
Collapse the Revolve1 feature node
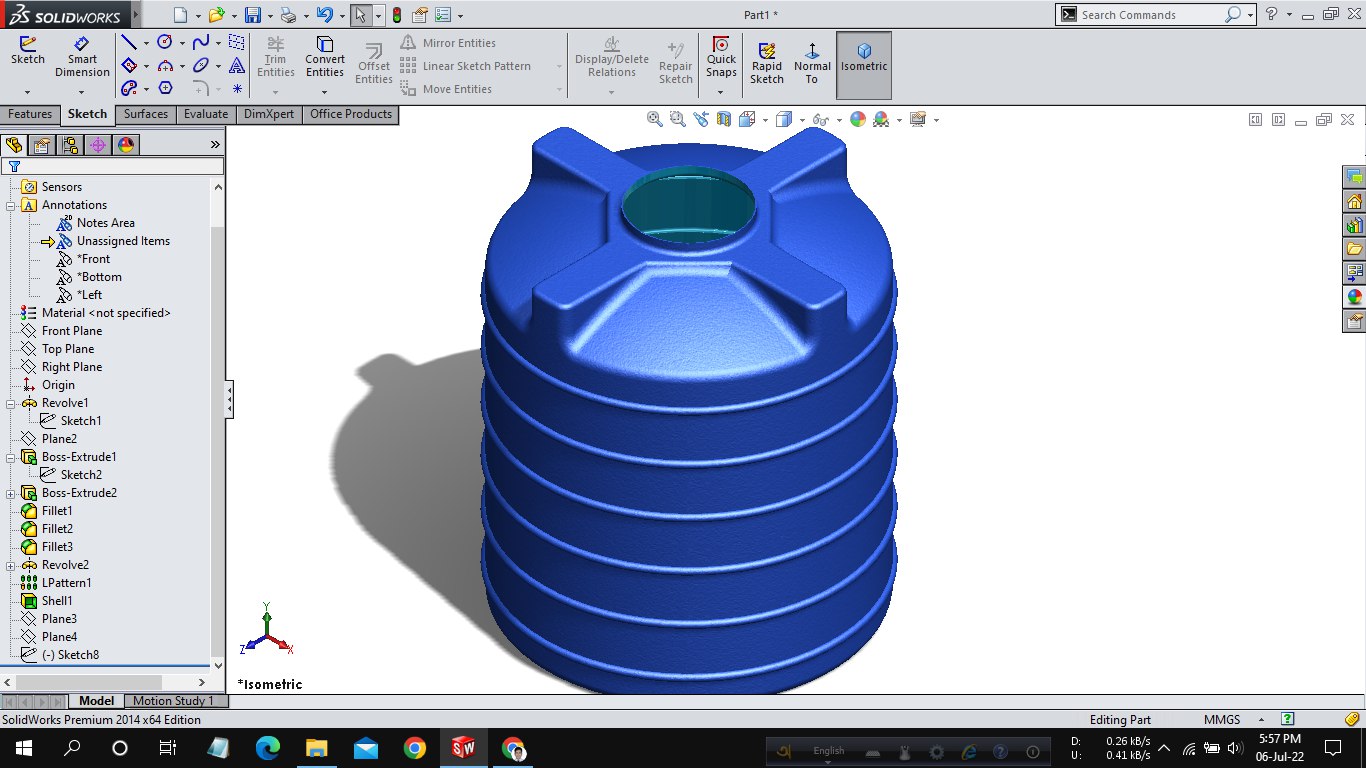tap(11, 403)
